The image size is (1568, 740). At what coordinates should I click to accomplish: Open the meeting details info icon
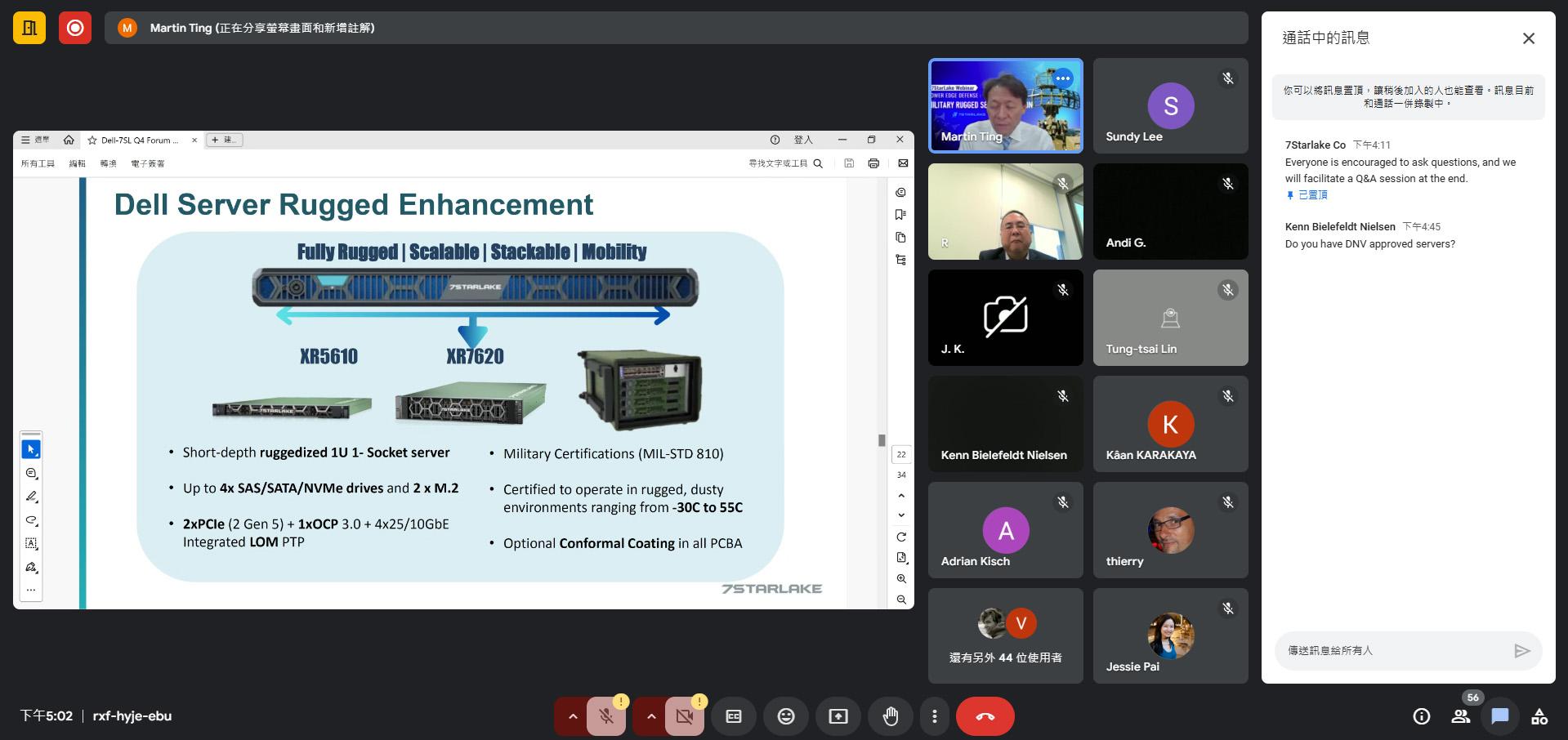pyautogui.click(x=1421, y=716)
